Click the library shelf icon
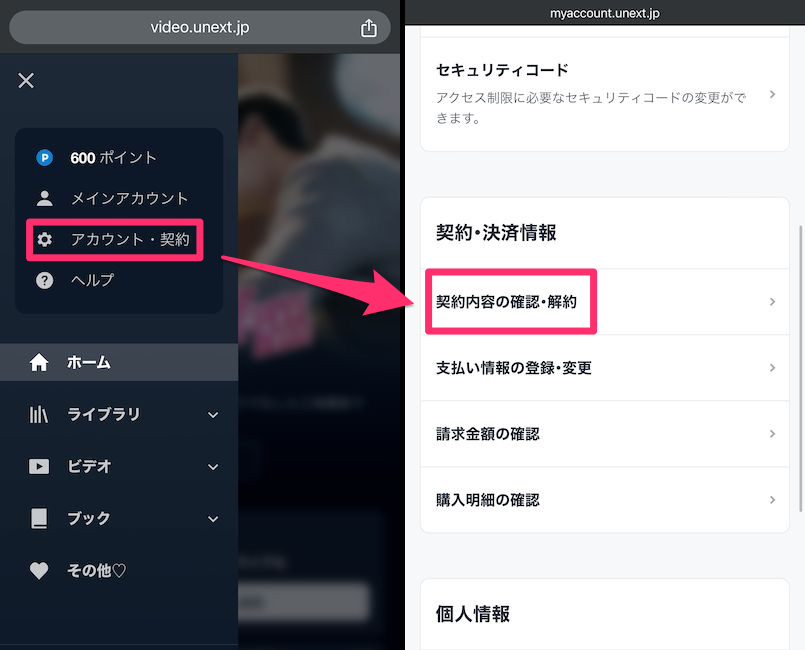The image size is (805, 650). coord(39,414)
